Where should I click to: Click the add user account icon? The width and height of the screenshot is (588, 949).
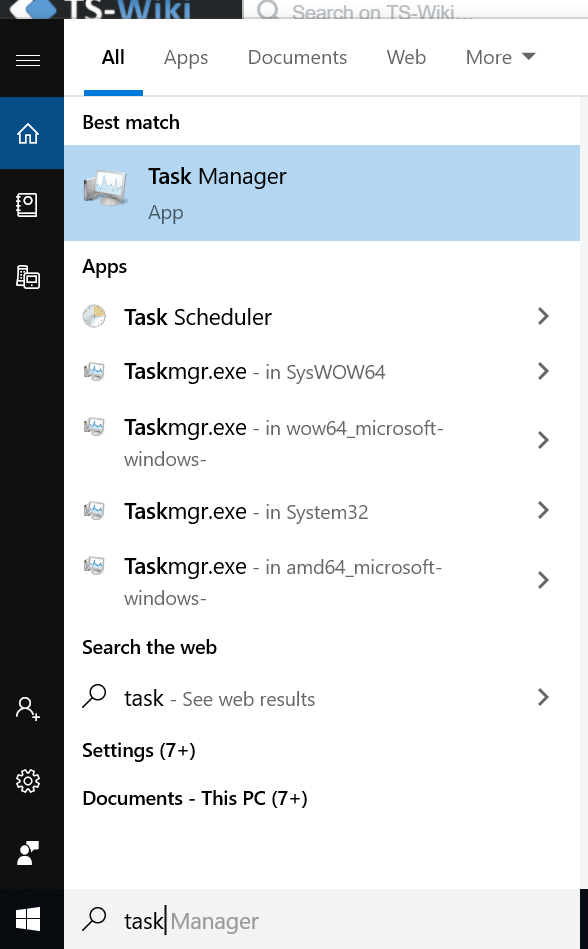[28, 708]
